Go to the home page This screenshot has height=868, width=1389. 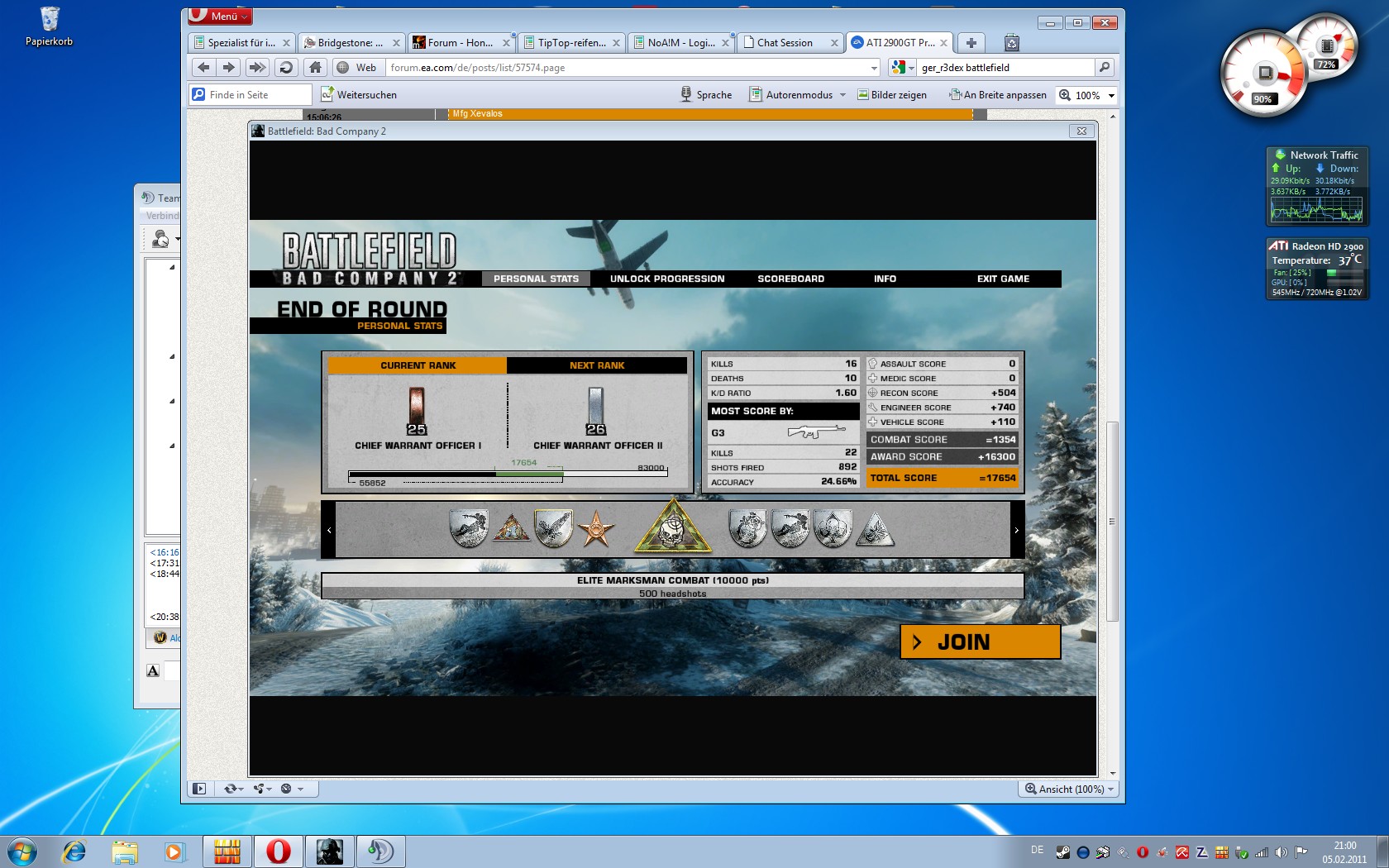click(x=315, y=68)
